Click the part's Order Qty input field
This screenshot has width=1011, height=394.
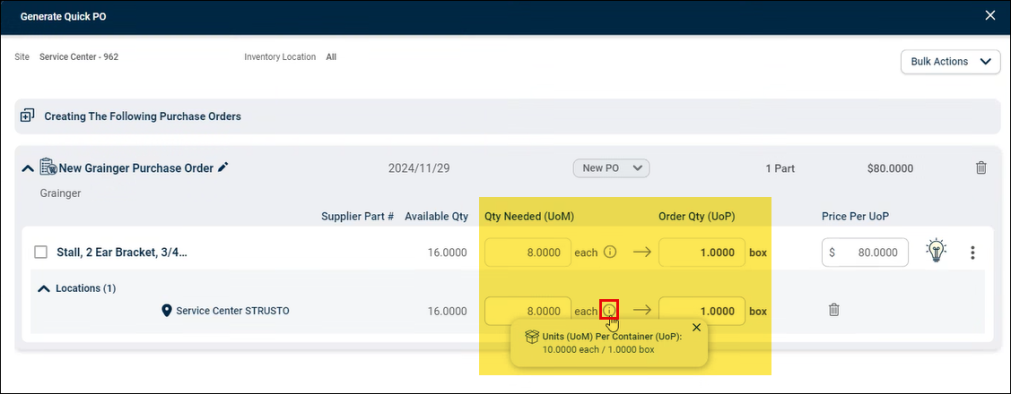[702, 252]
